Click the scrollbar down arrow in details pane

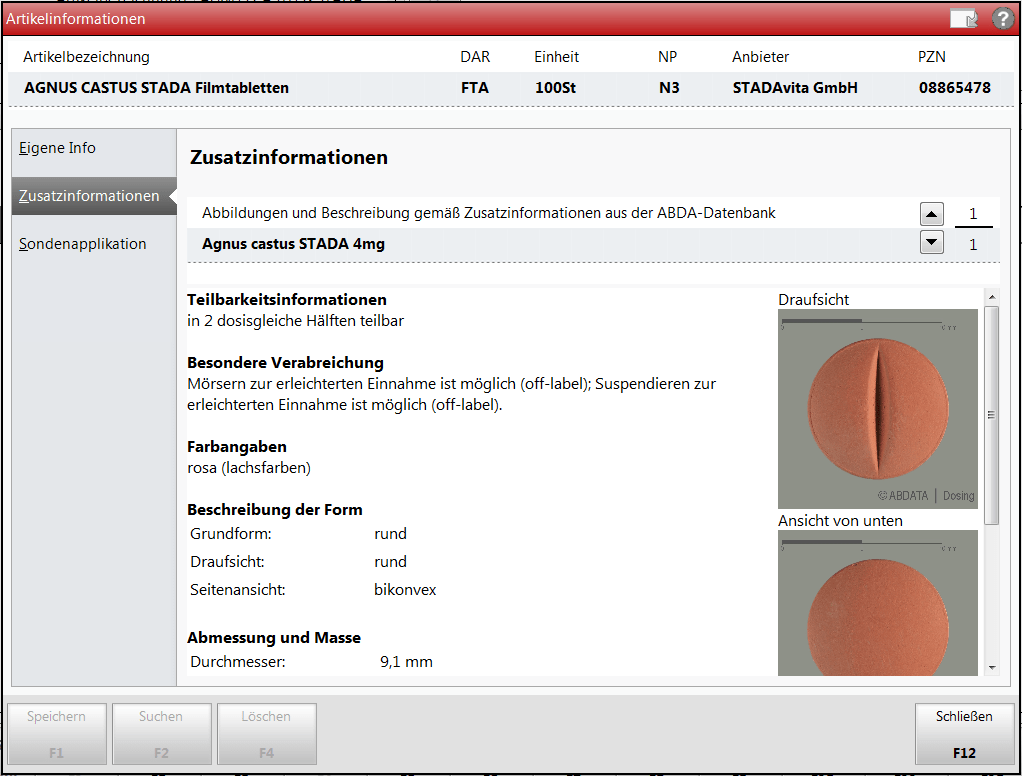[x=992, y=667]
